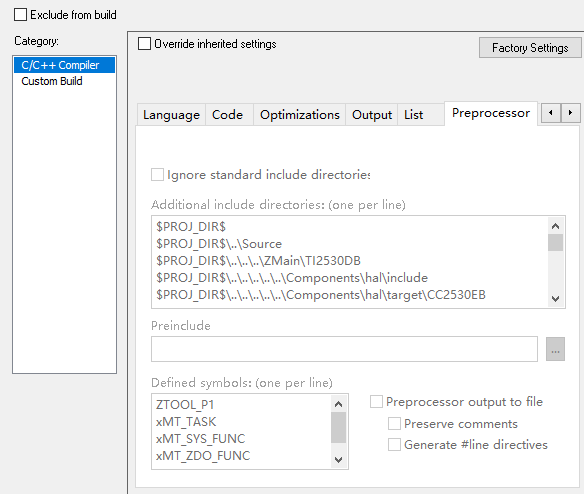Click into the Preinclude input field

coord(344,349)
